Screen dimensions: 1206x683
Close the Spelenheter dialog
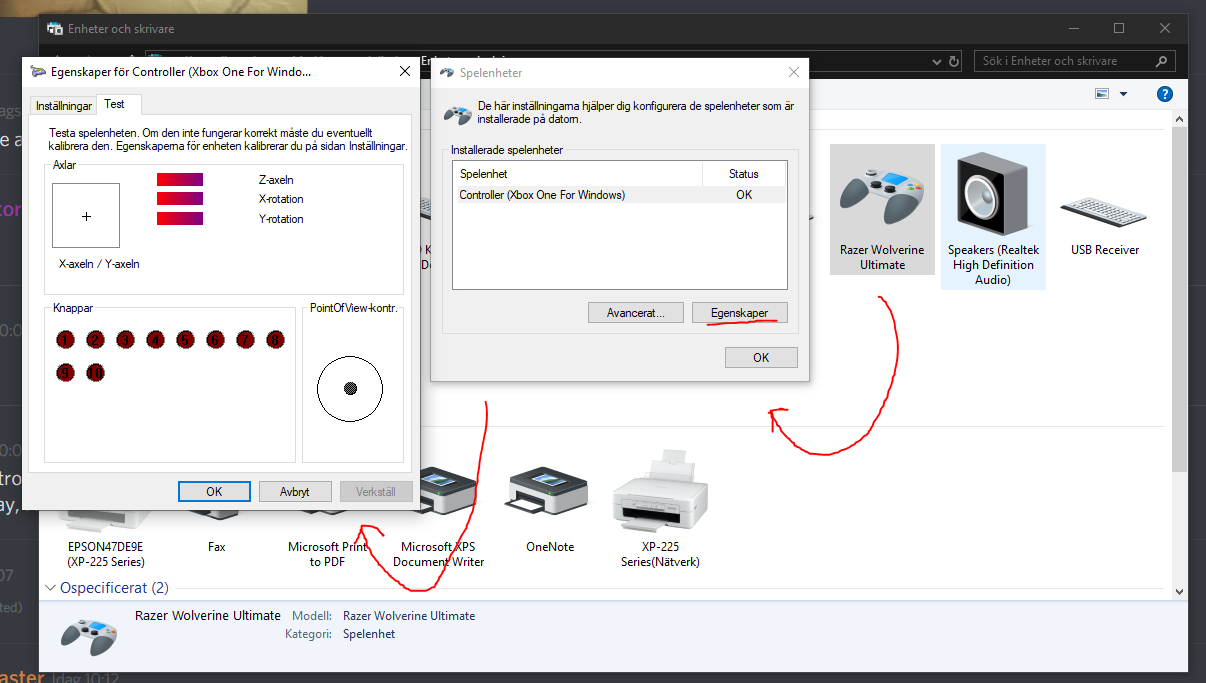pos(794,73)
